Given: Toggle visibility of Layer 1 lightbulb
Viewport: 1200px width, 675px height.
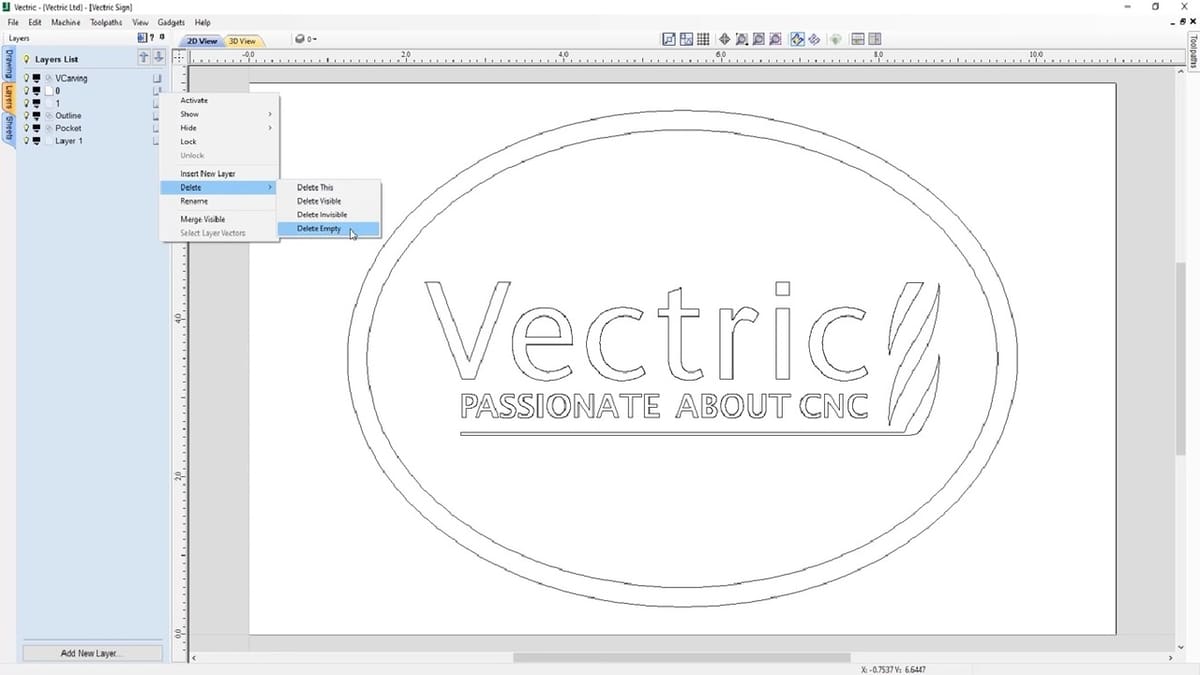Looking at the screenshot, I should pyautogui.click(x=26, y=141).
